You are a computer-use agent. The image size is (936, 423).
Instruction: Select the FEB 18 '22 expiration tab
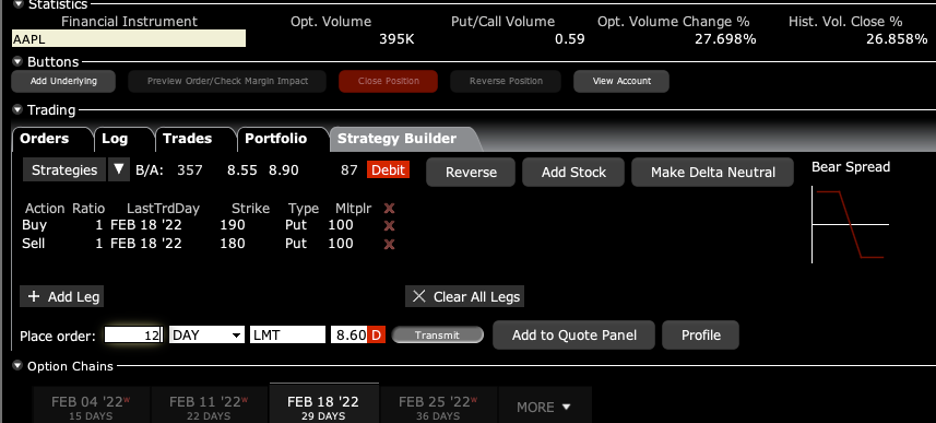[324, 405]
